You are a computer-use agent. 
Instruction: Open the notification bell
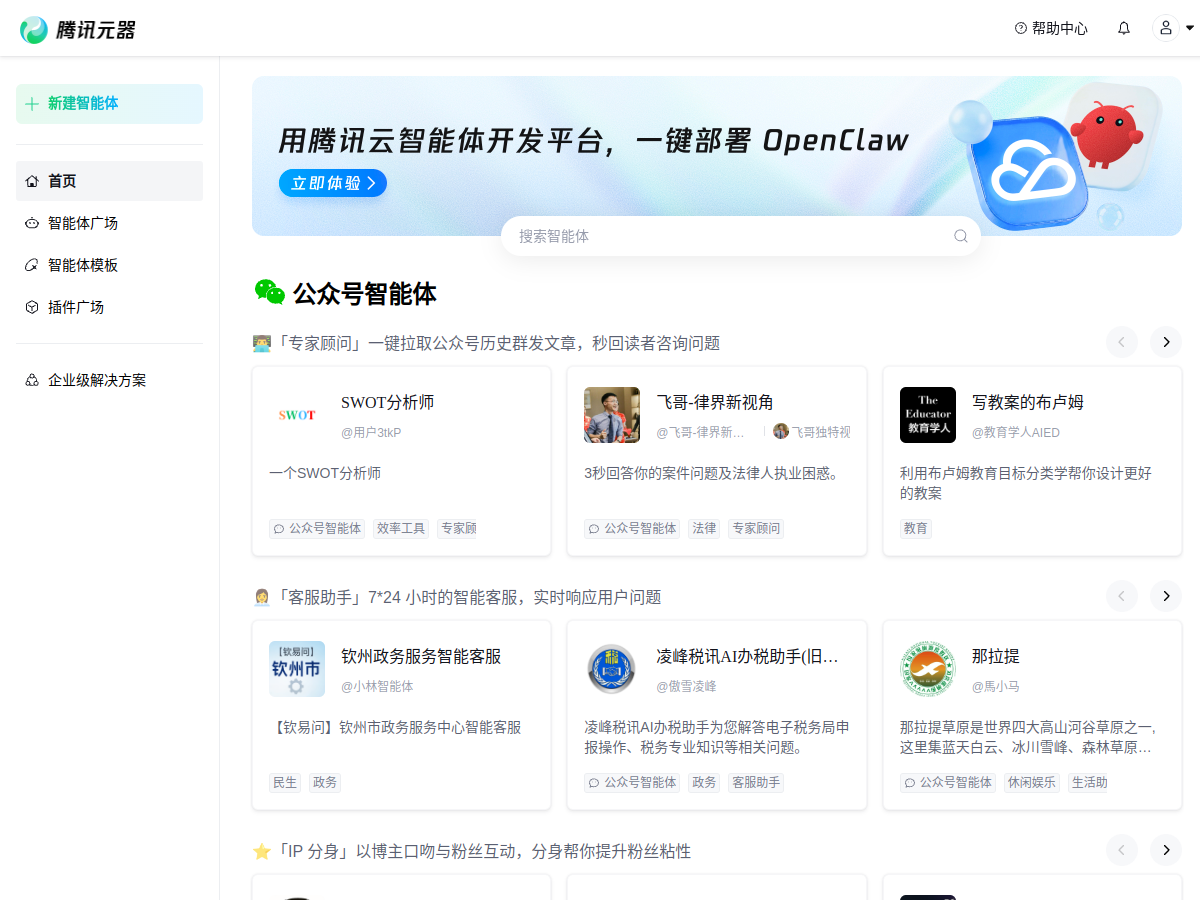[x=1124, y=29]
